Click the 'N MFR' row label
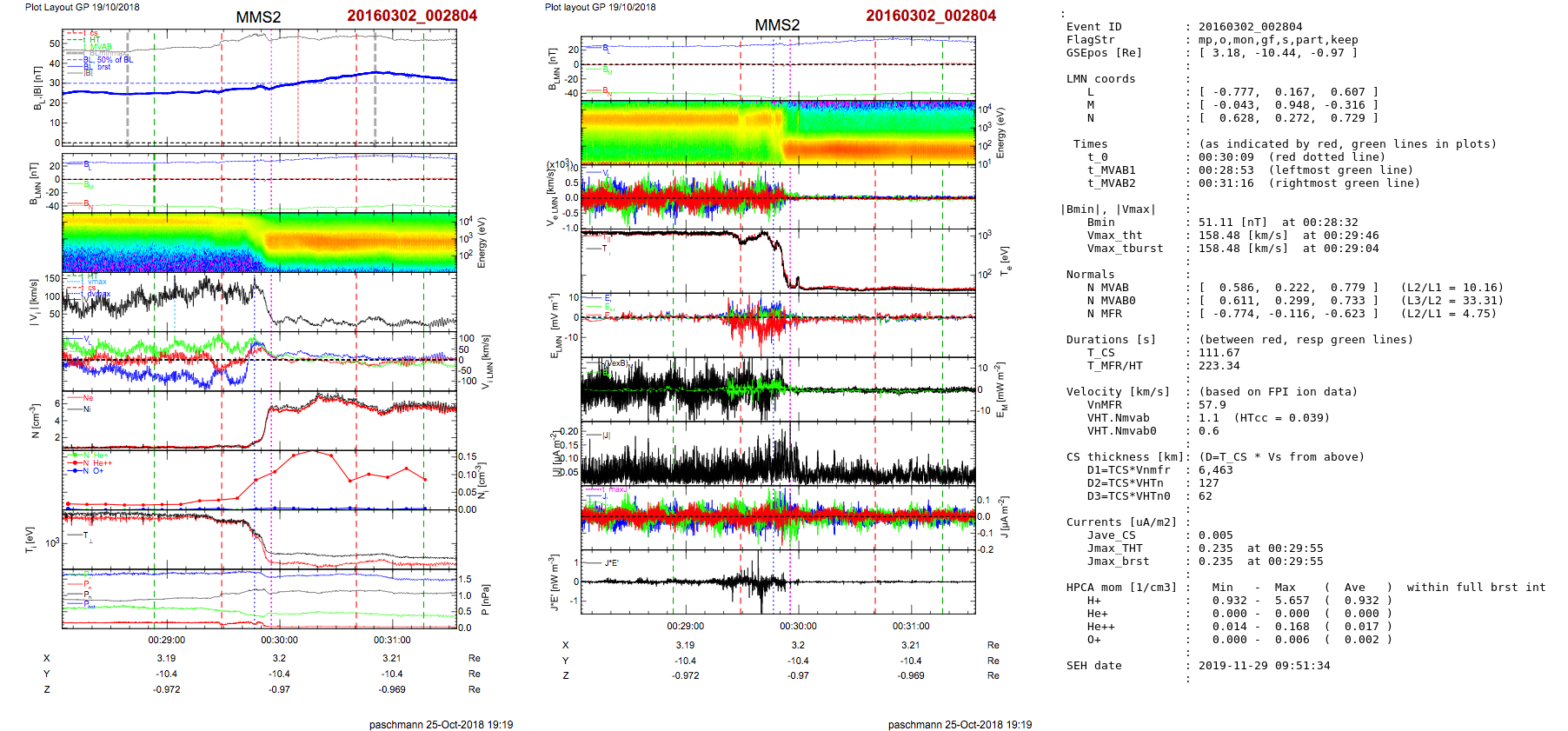This screenshot has height=731, width=1568. pyautogui.click(x=1104, y=314)
